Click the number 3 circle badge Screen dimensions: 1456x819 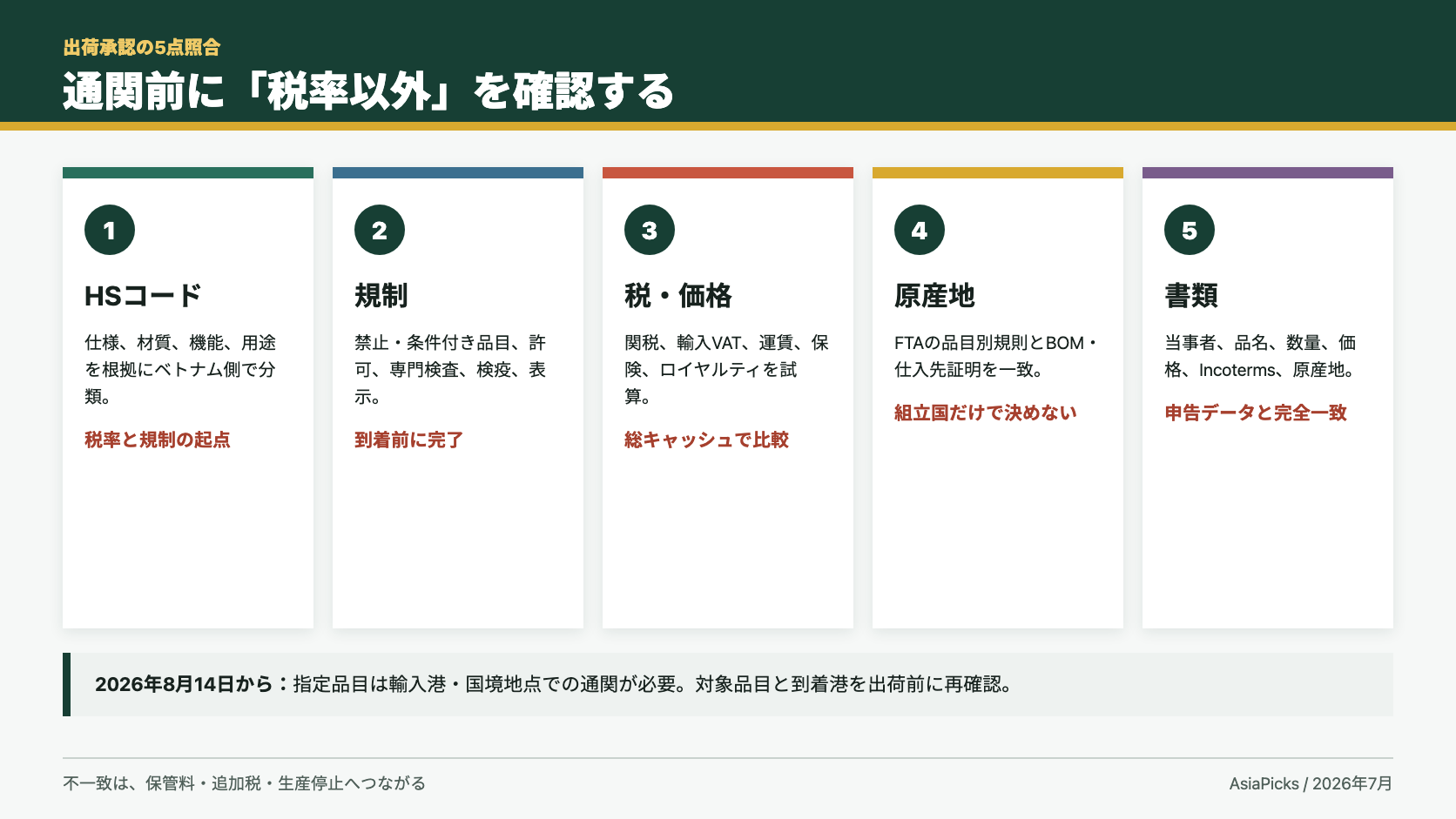point(650,230)
